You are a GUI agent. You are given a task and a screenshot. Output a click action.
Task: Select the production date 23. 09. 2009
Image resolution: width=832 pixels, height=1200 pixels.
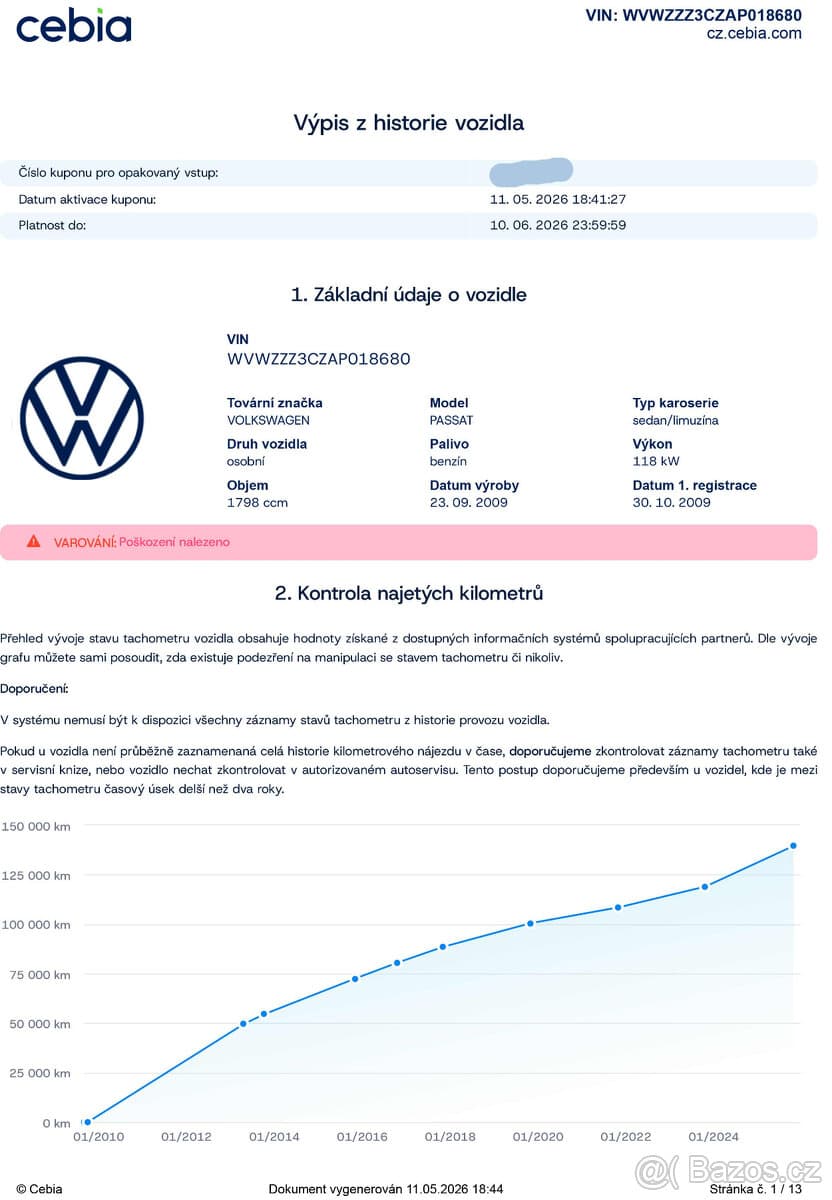pyautogui.click(x=468, y=502)
